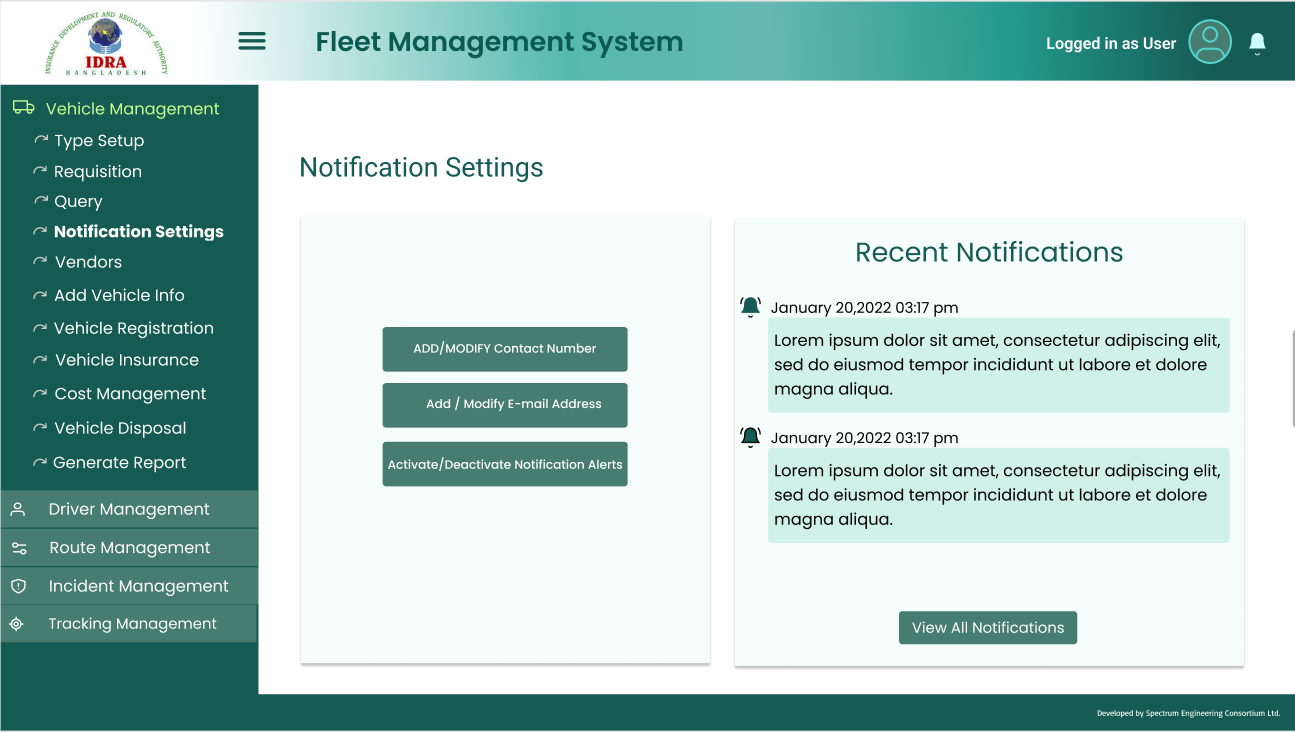
Task: Click the shield icon beside Incident Management
Action: pyautogui.click(x=18, y=586)
